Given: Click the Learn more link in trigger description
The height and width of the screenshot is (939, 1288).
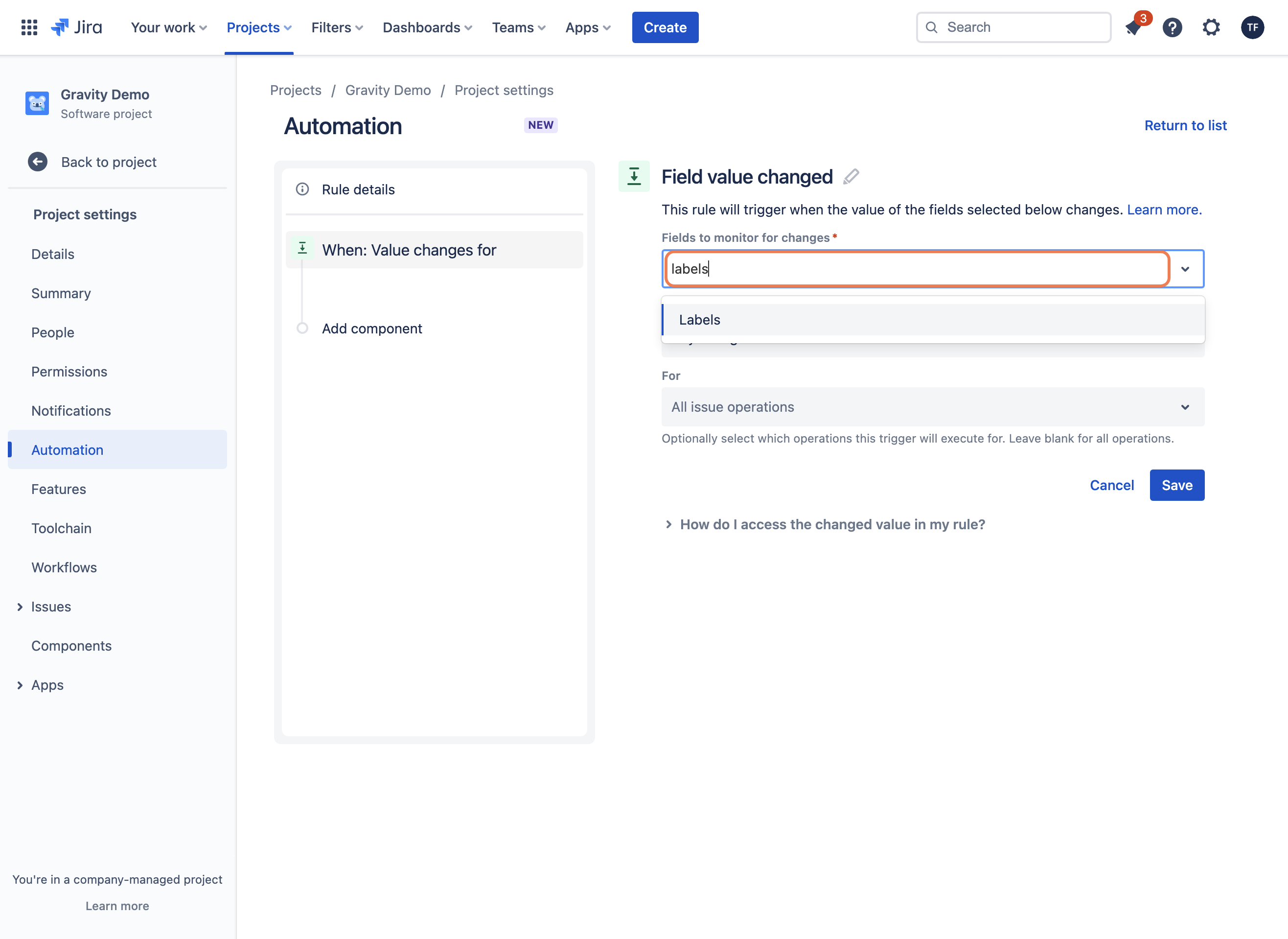Looking at the screenshot, I should click(x=1164, y=210).
